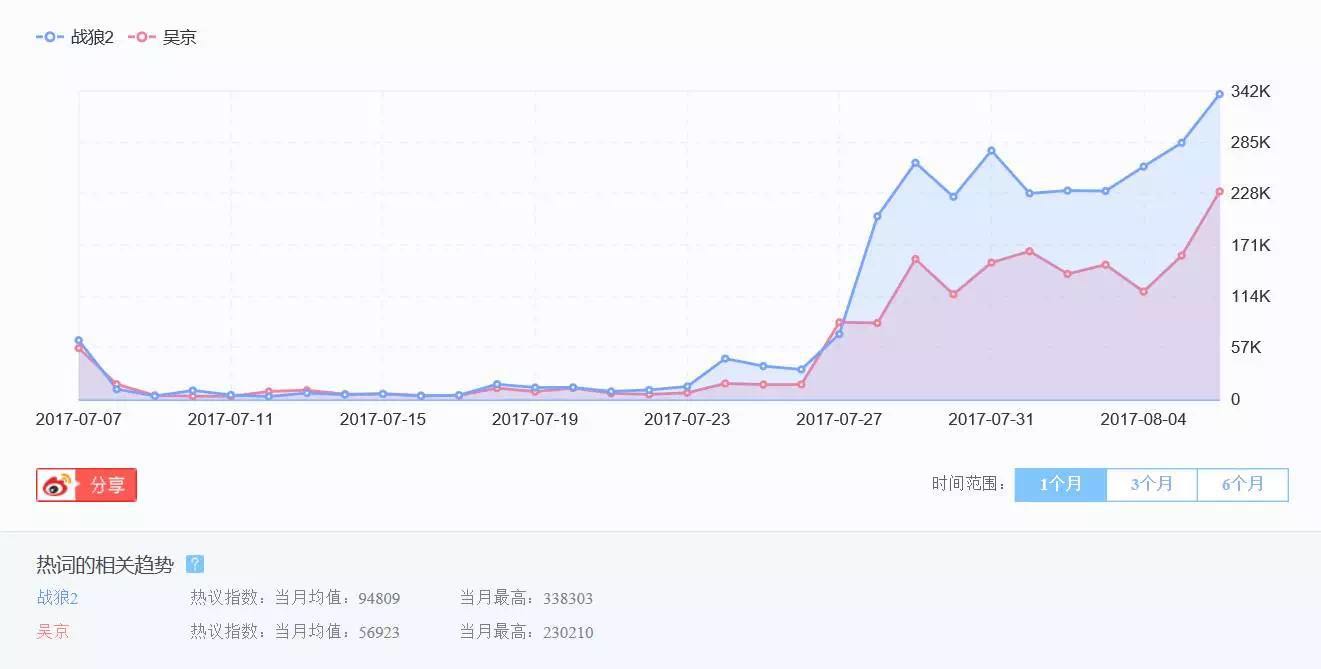Click the 2017-07-11 axis date label
The width and height of the screenshot is (1321, 669).
tap(231, 419)
